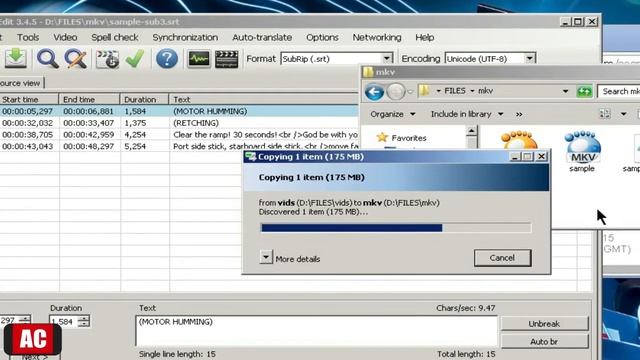Open recent pages dropdown beside forward button

pos(410,92)
